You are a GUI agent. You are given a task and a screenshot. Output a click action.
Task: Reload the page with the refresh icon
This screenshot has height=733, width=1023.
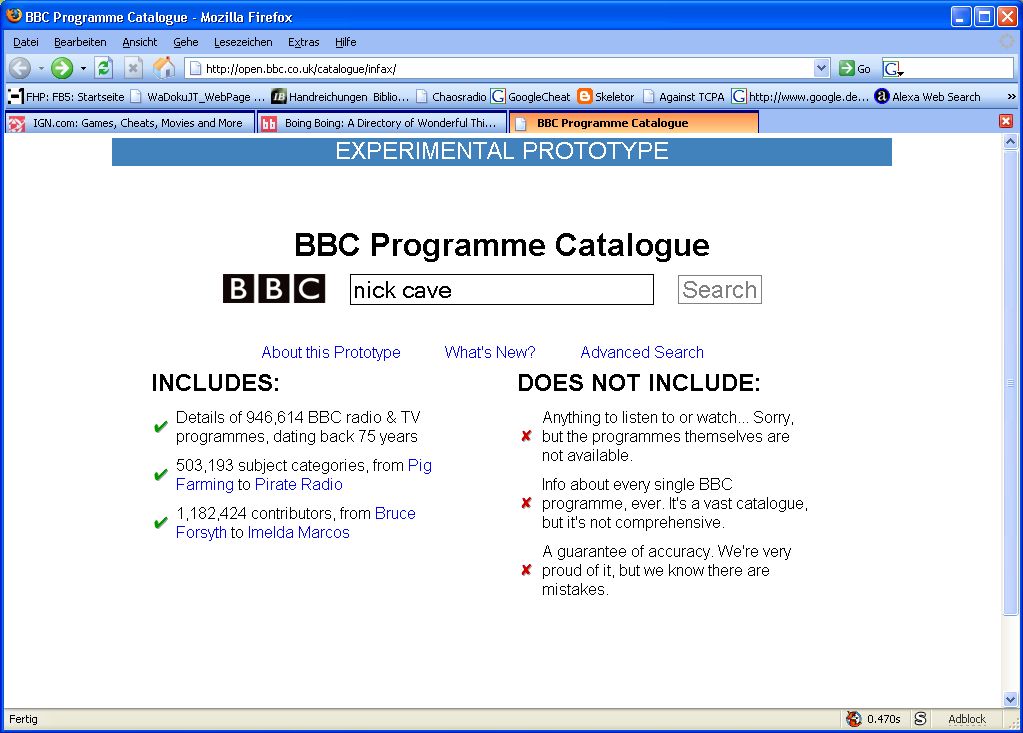point(104,68)
